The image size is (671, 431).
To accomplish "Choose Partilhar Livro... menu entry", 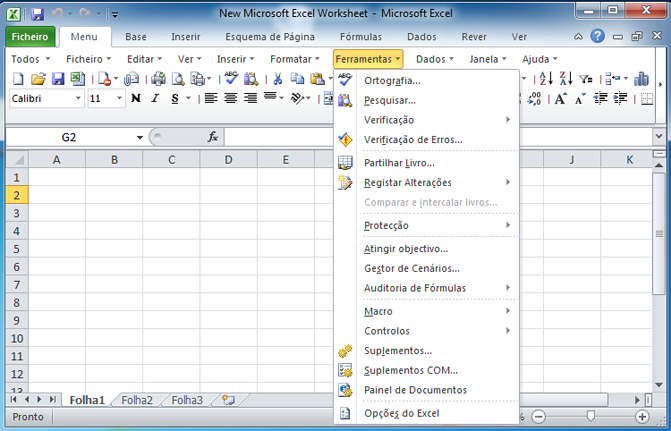I will (x=427, y=163).
